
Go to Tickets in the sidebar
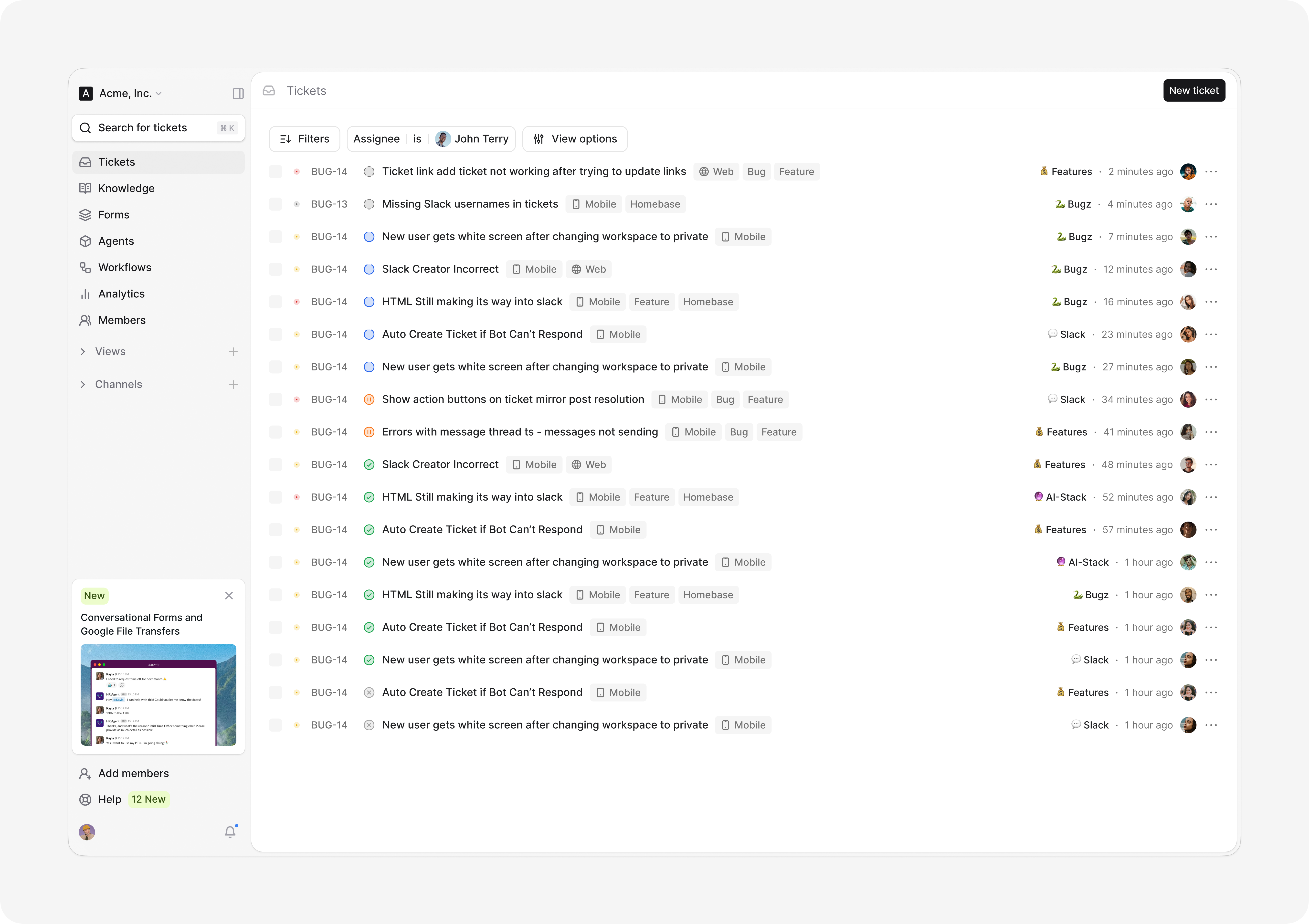(x=158, y=162)
